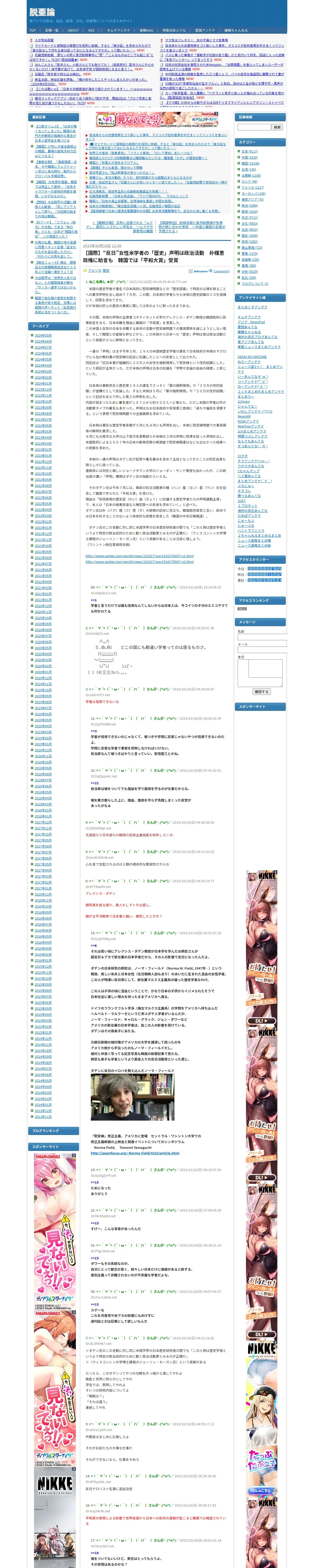Open the 2024年09月 archive link
This screenshot has height=1568, width=314.
(x=43, y=335)
